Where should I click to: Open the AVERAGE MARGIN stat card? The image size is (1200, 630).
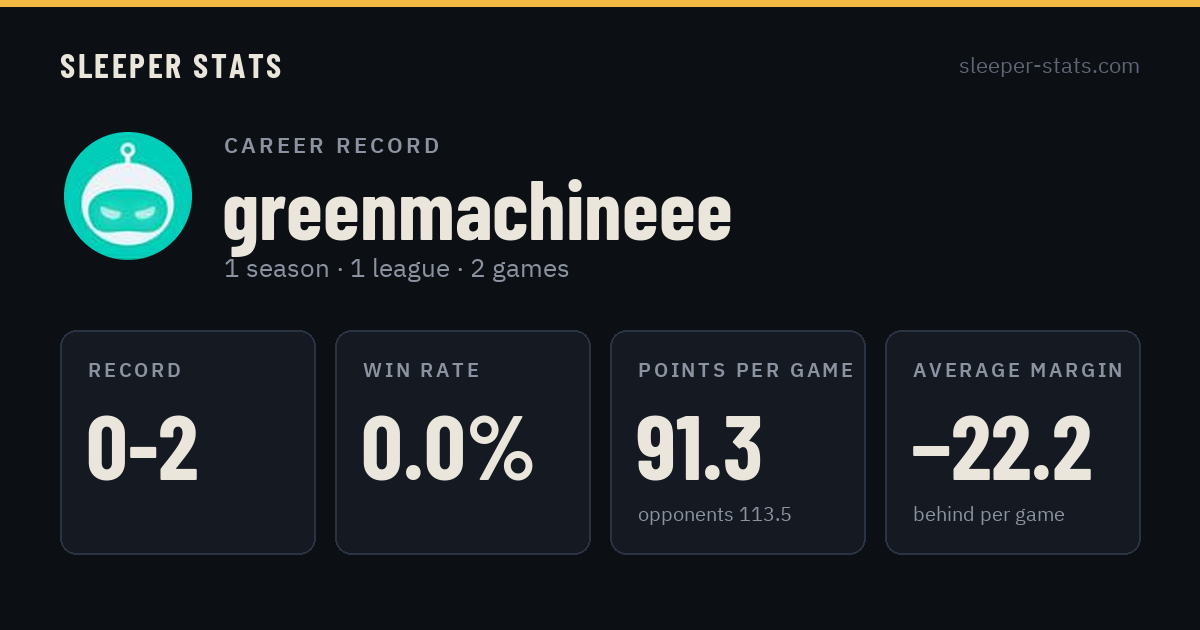[1013, 442]
